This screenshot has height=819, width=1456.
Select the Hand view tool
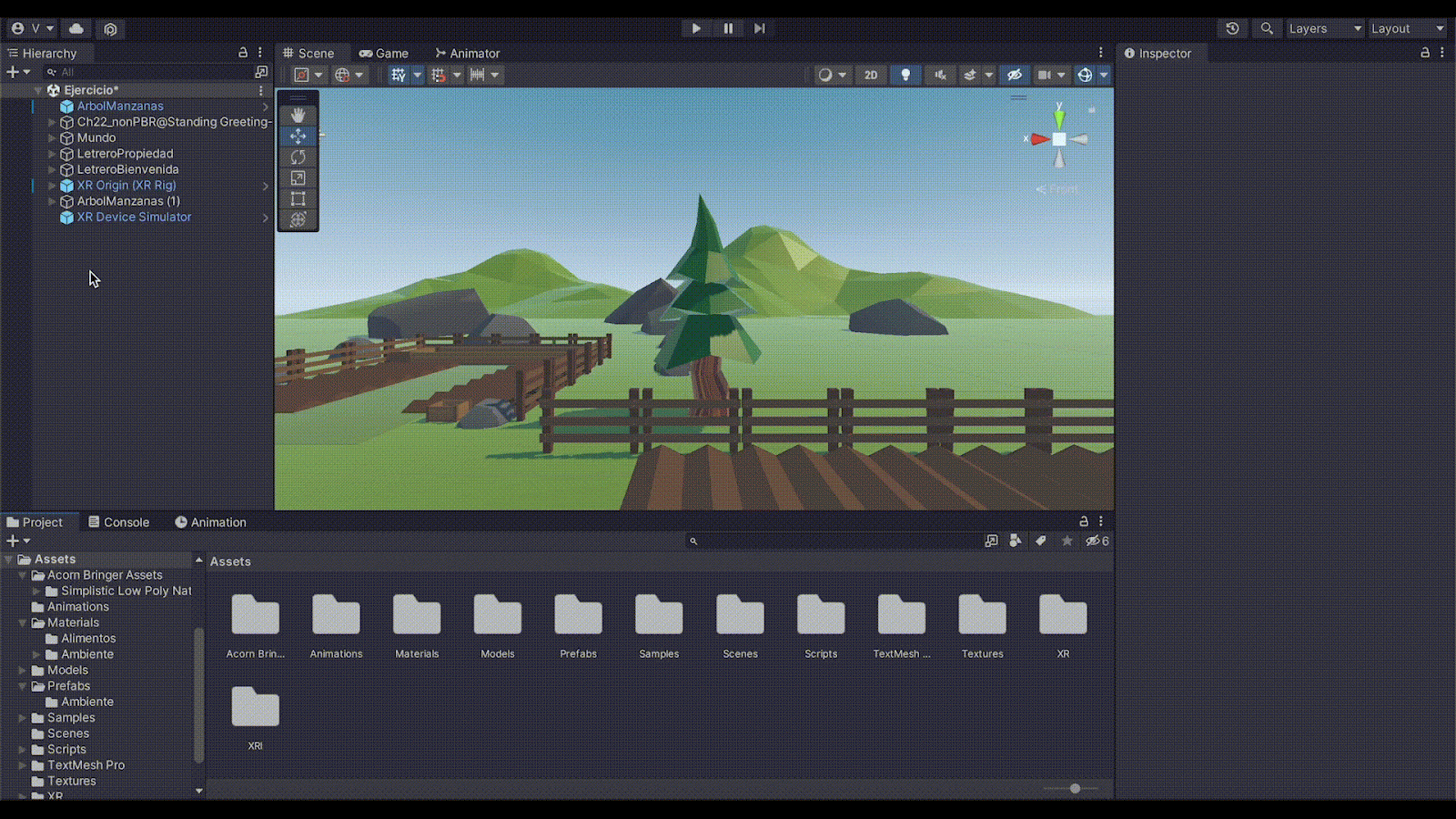pos(298,116)
